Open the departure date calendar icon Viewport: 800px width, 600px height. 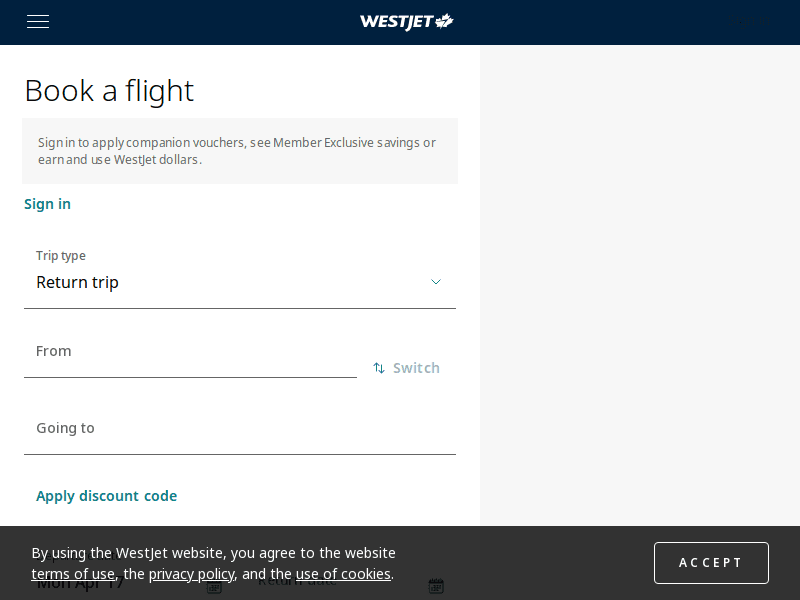pyautogui.click(x=213, y=588)
